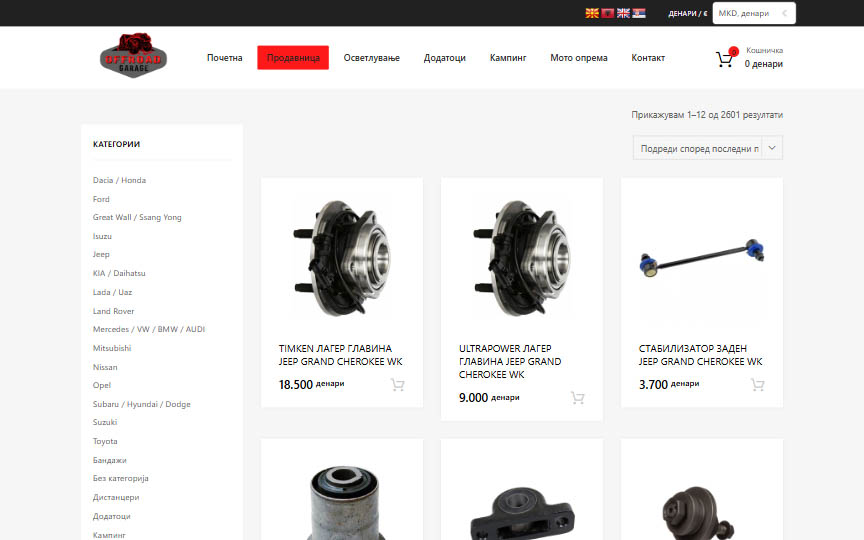Open the Подреди според последни sort dropdown

tap(708, 148)
